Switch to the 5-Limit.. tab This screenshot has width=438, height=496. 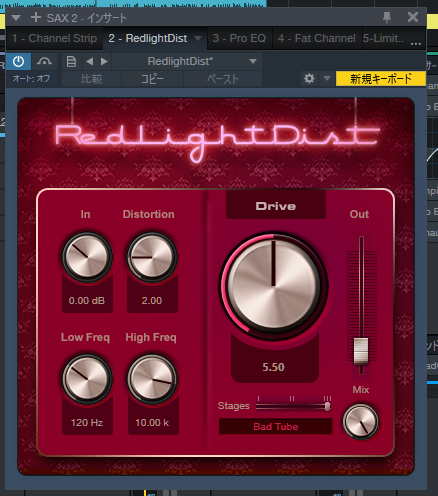[383, 38]
